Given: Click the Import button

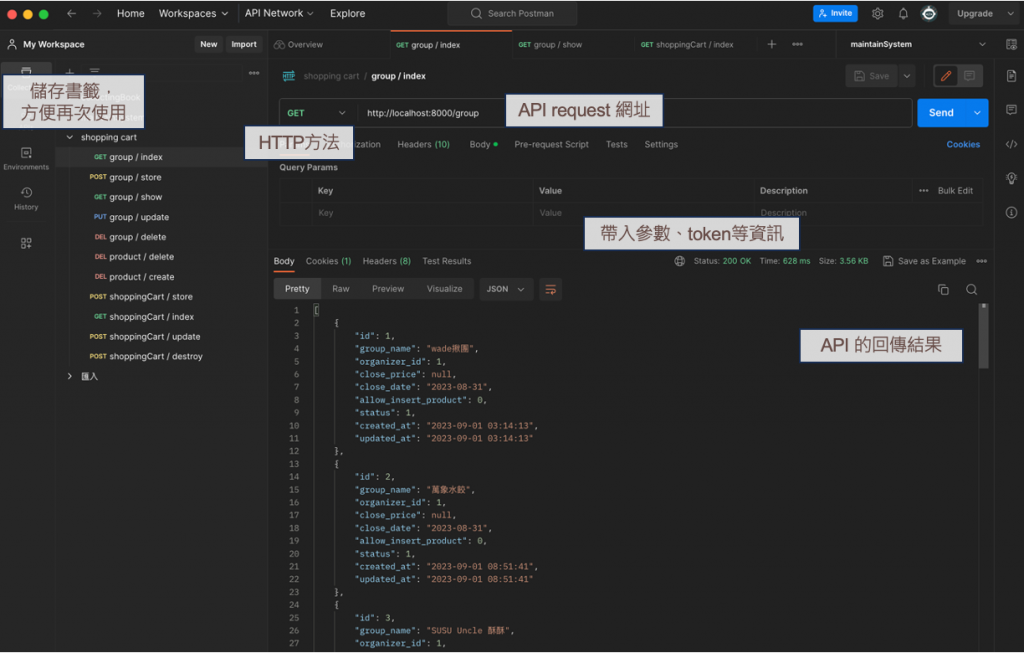Looking at the screenshot, I should pyautogui.click(x=244, y=44).
